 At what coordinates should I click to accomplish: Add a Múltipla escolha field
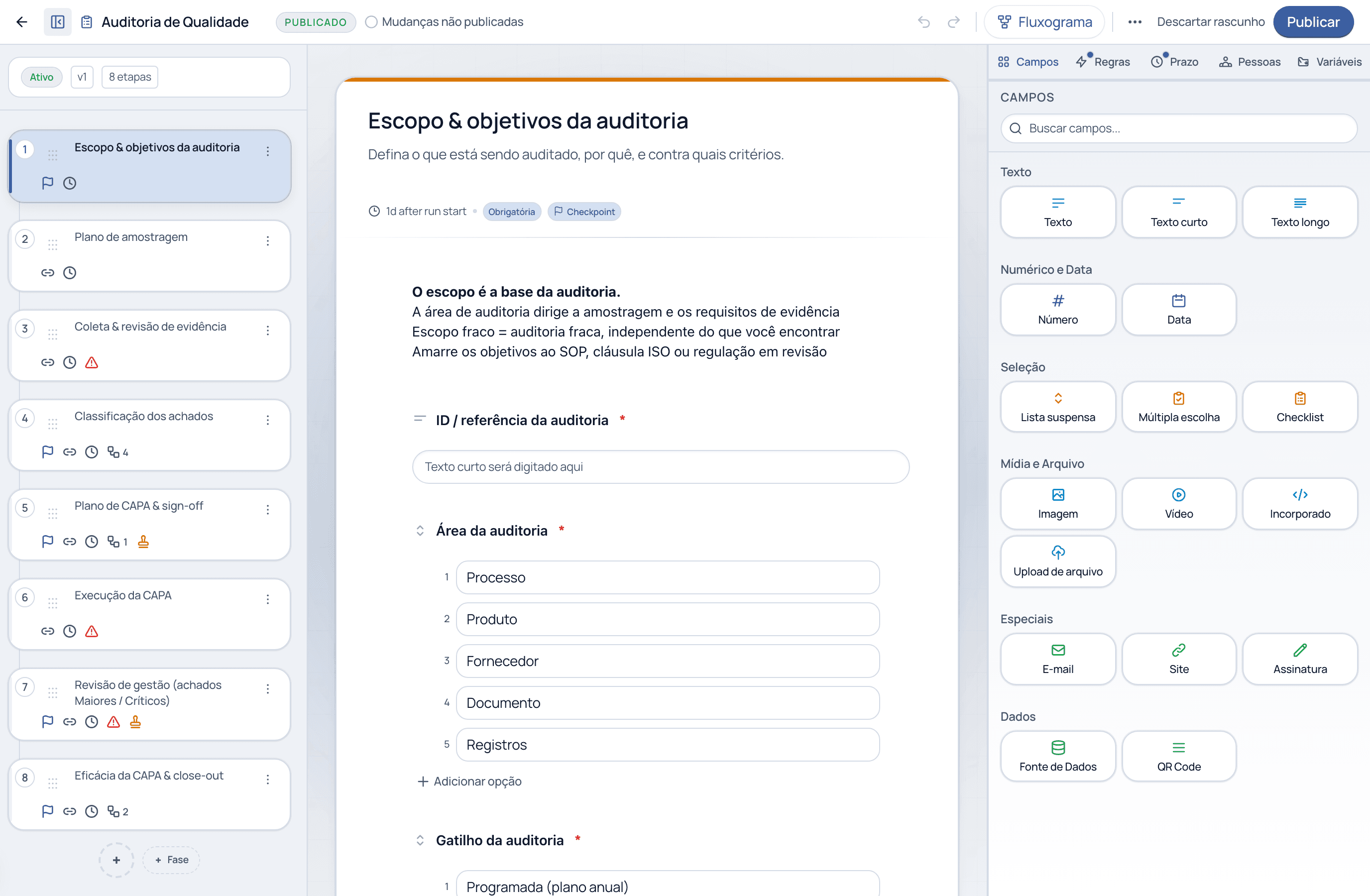pyautogui.click(x=1179, y=407)
